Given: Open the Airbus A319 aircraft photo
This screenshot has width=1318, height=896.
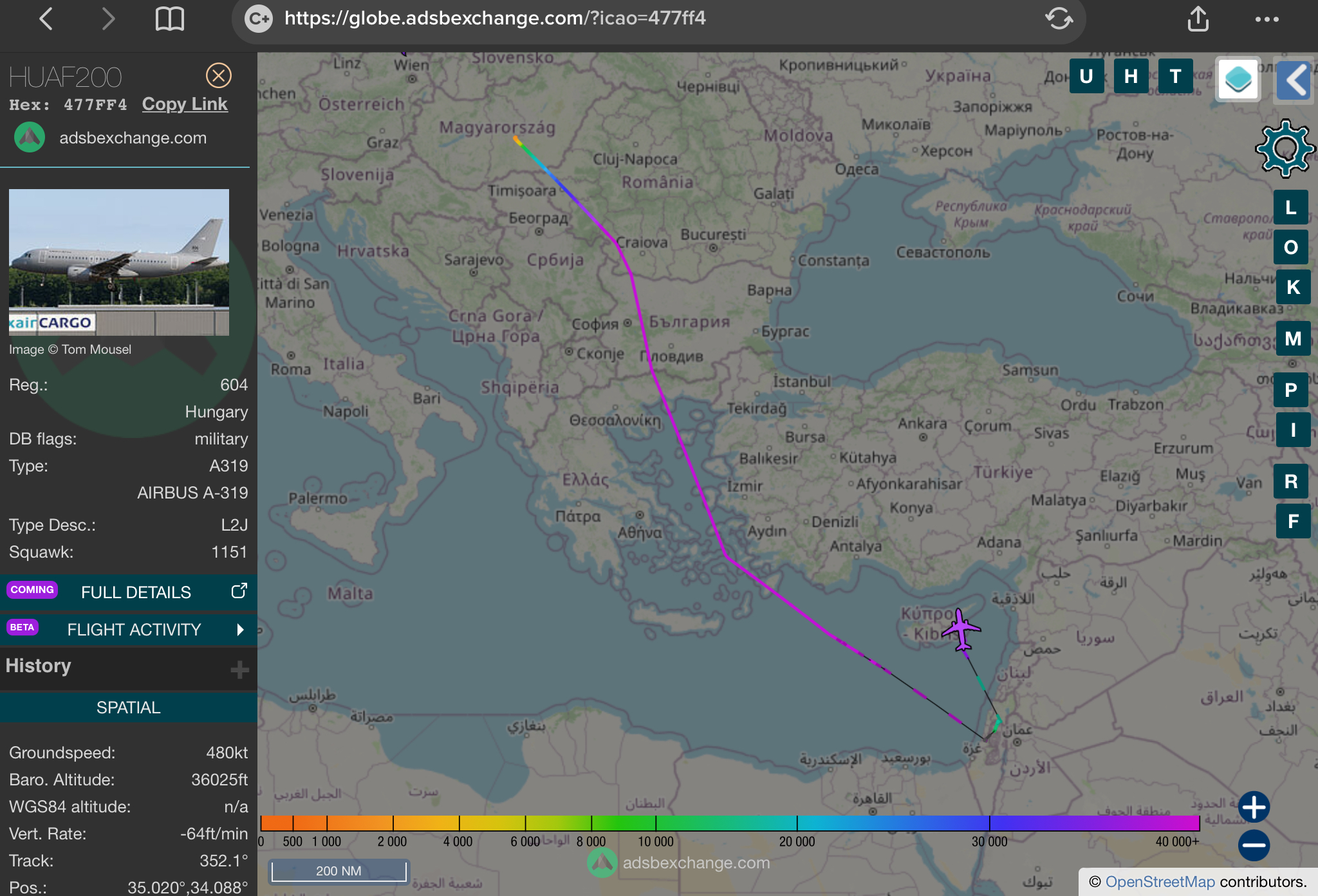Looking at the screenshot, I should [119, 262].
